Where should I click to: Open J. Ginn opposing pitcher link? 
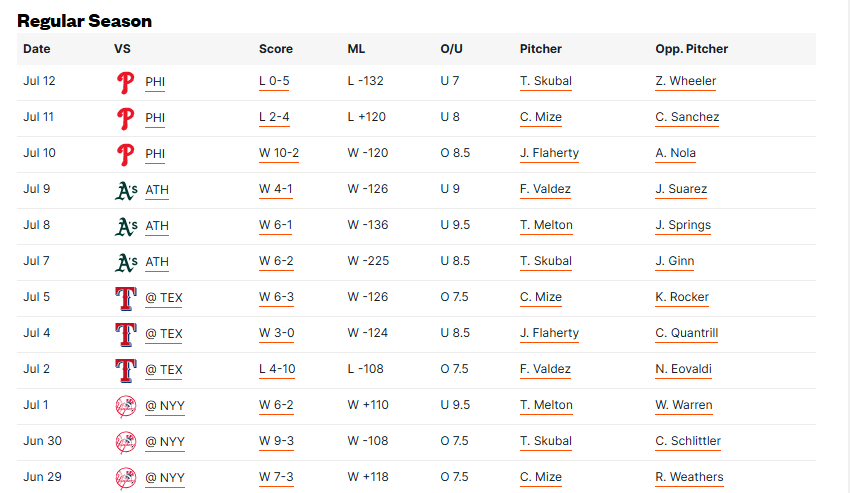[675, 261]
